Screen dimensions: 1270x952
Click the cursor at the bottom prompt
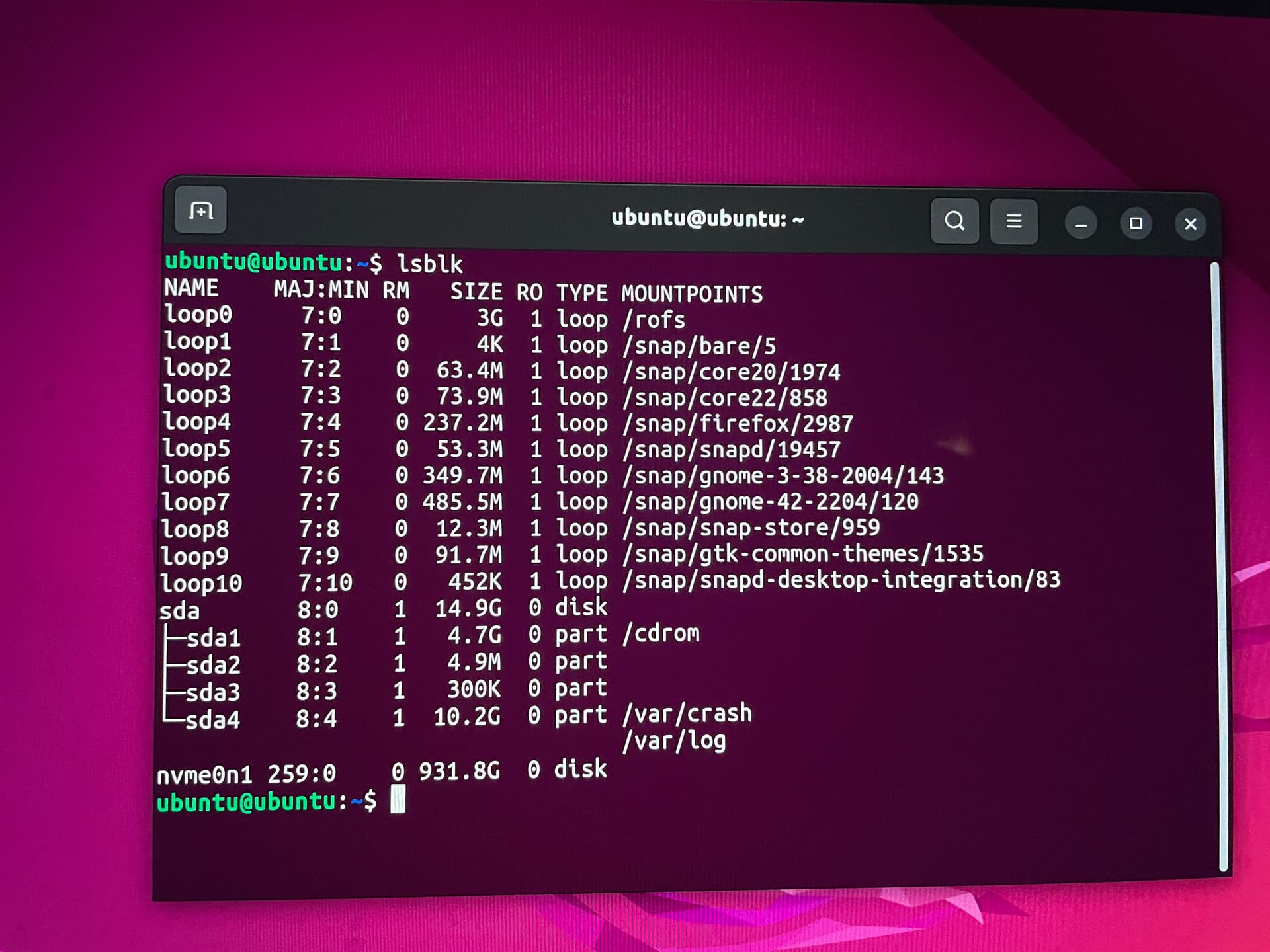398,800
